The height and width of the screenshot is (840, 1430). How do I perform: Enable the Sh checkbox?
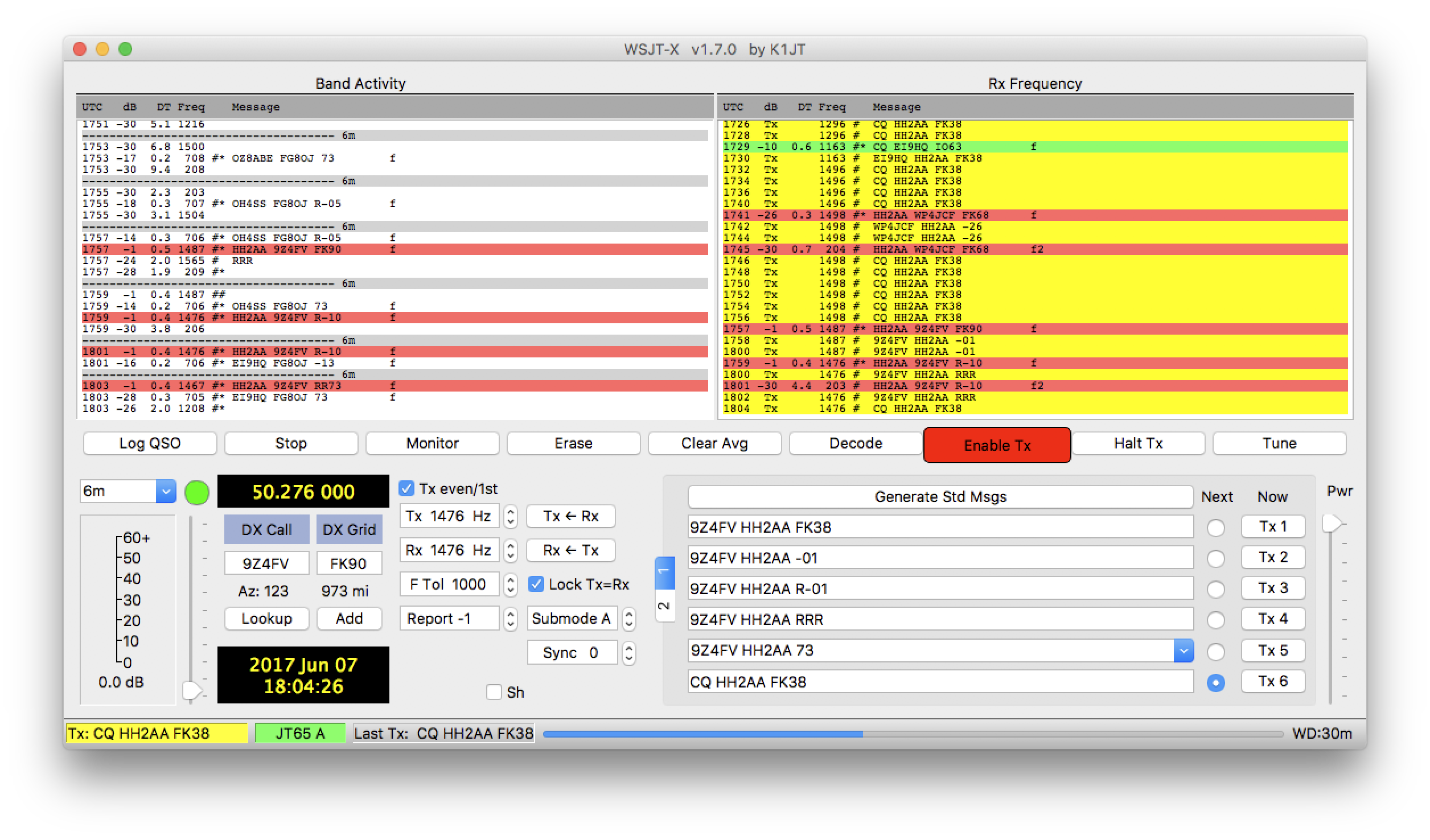494,692
